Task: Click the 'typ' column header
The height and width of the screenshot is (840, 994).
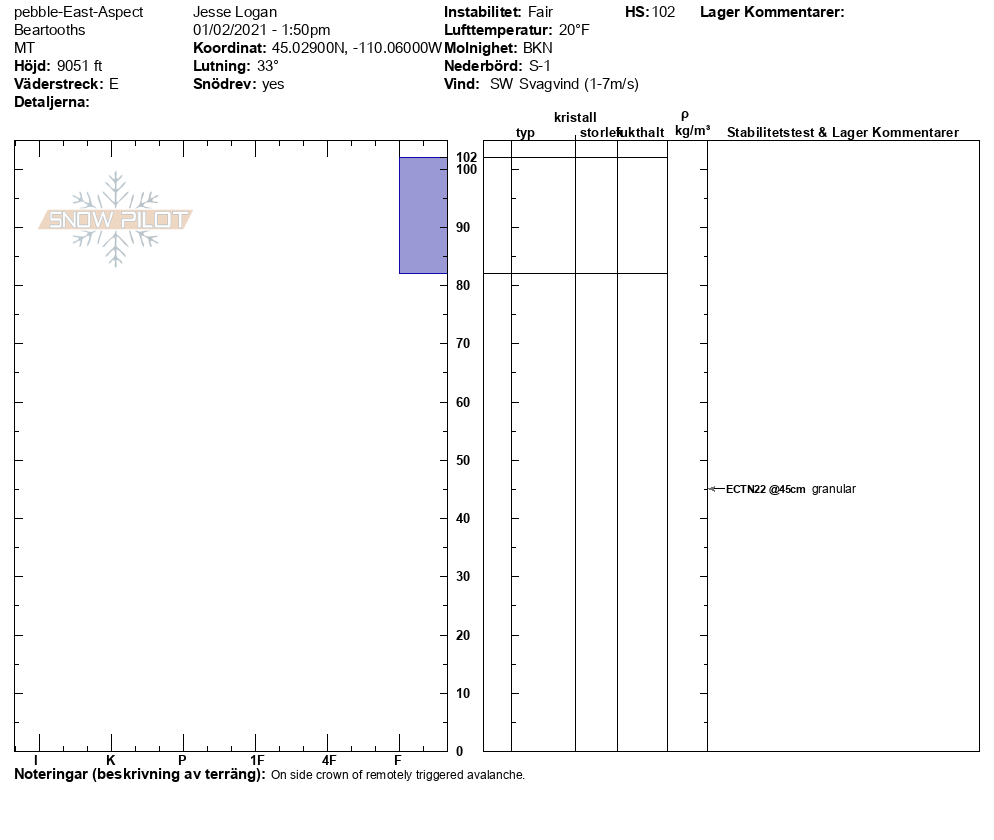Action: point(525,133)
